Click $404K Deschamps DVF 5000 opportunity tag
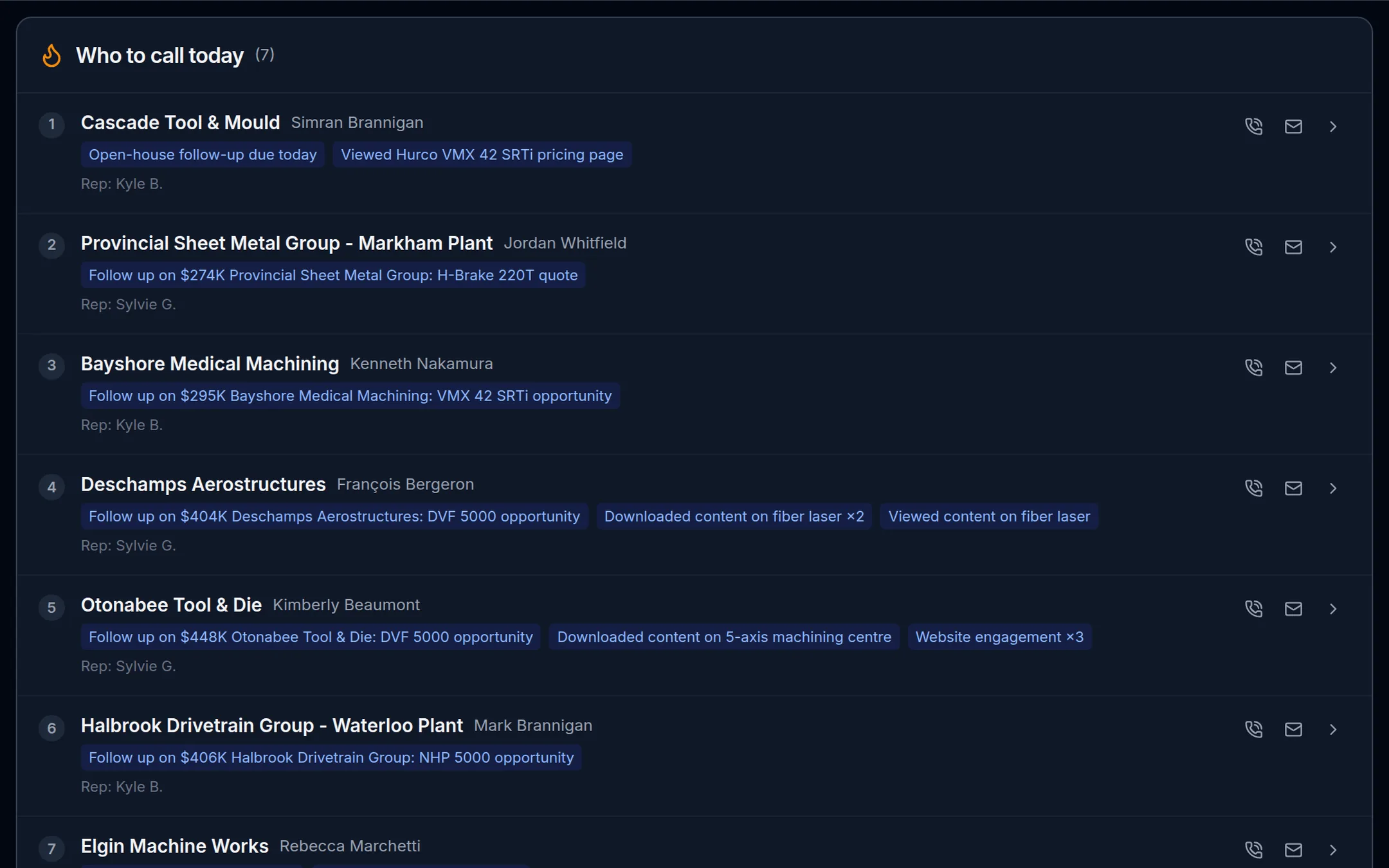Image resolution: width=1389 pixels, height=868 pixels. tap(334, 516)
